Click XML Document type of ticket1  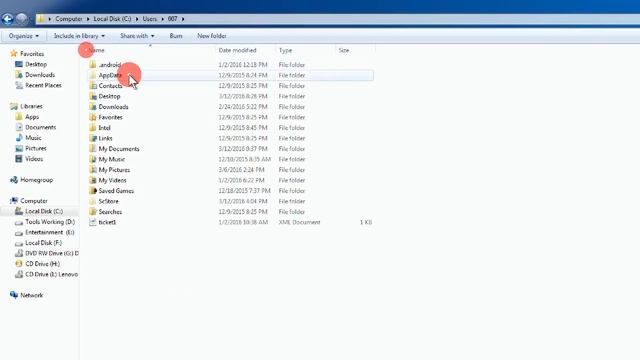300,222
